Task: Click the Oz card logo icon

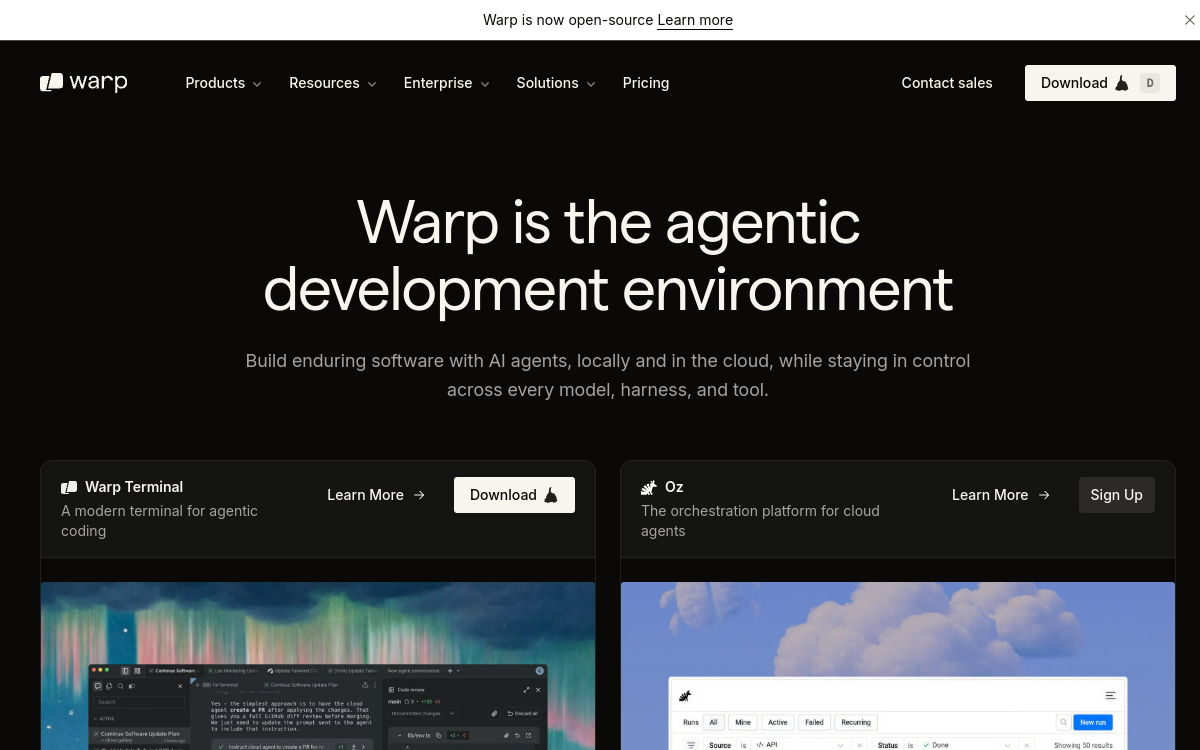Action: coord(648,487)
